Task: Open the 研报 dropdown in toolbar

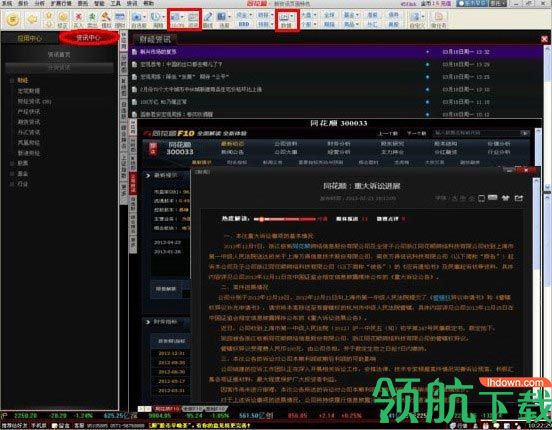Action: pyautogui.click(x=265, y=15)
